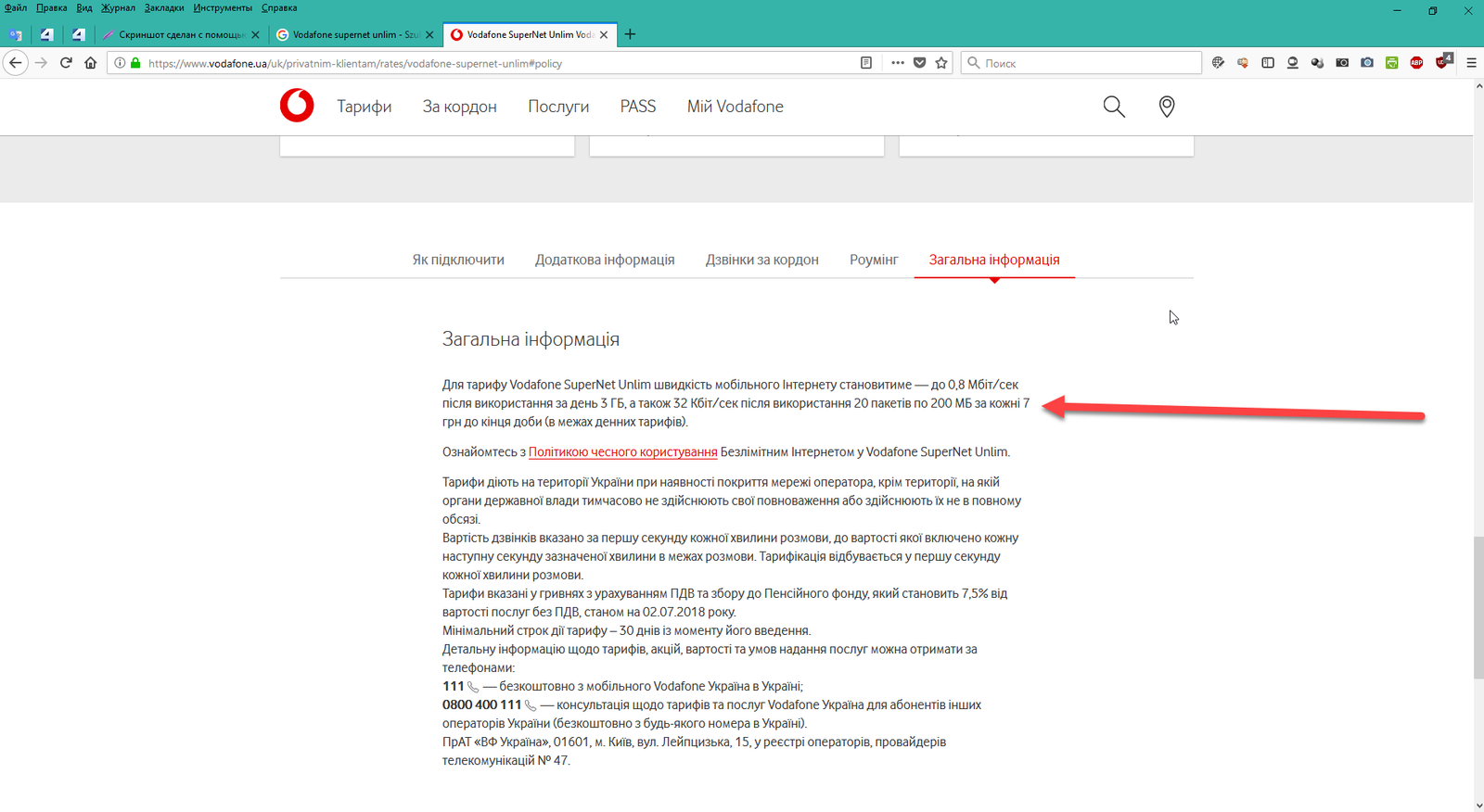Switch to pinned Google Translate tab
1484x812 pixels.
(16, 34)
